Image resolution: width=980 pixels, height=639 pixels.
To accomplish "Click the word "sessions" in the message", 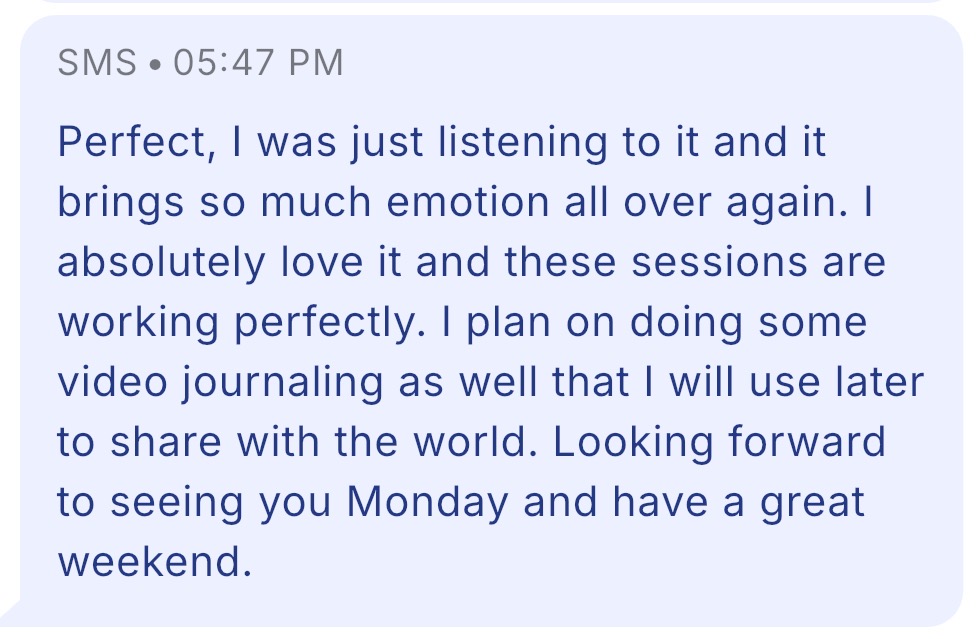I will click(x=719, y=262).
